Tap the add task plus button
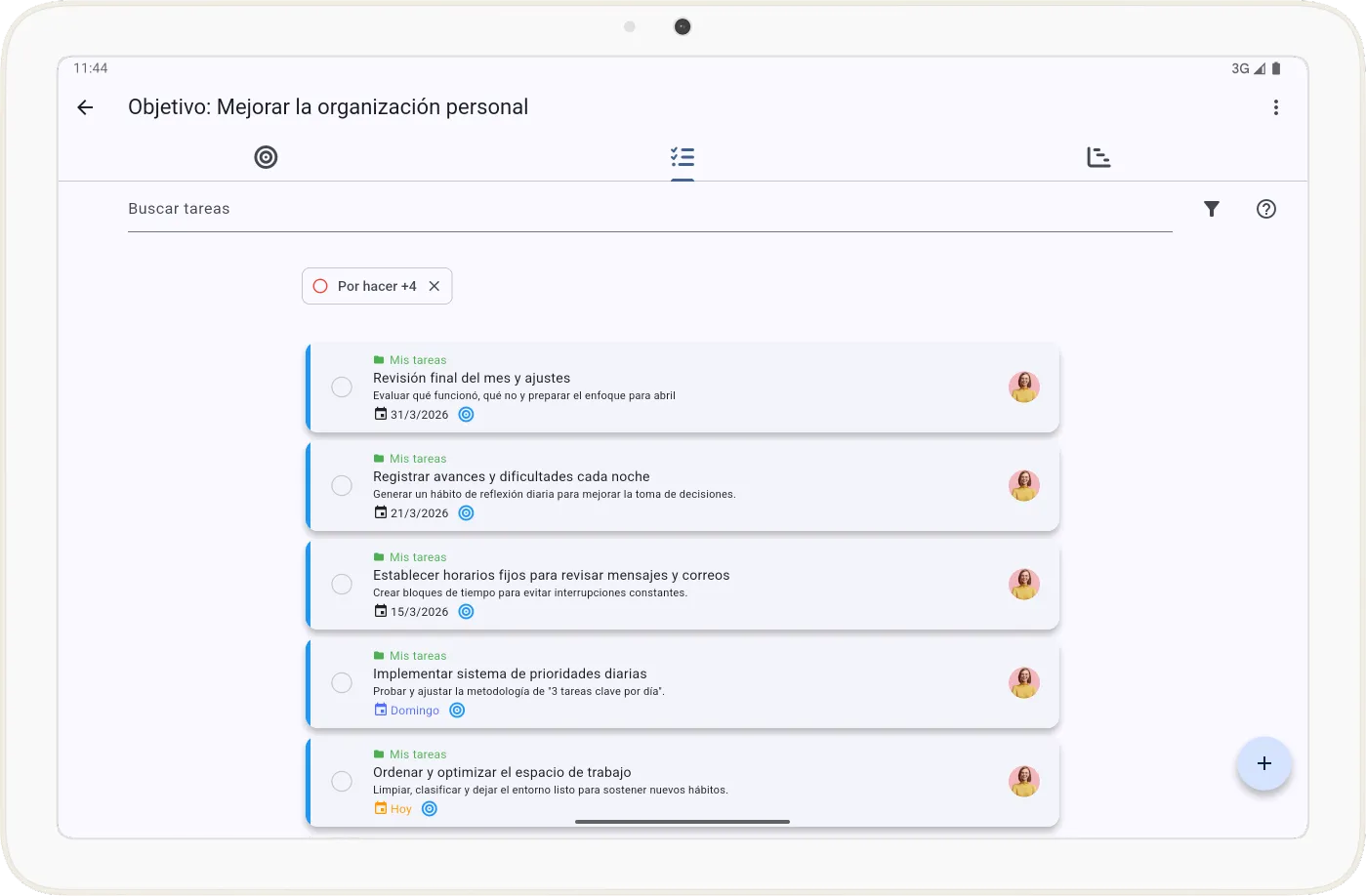 1263,763
